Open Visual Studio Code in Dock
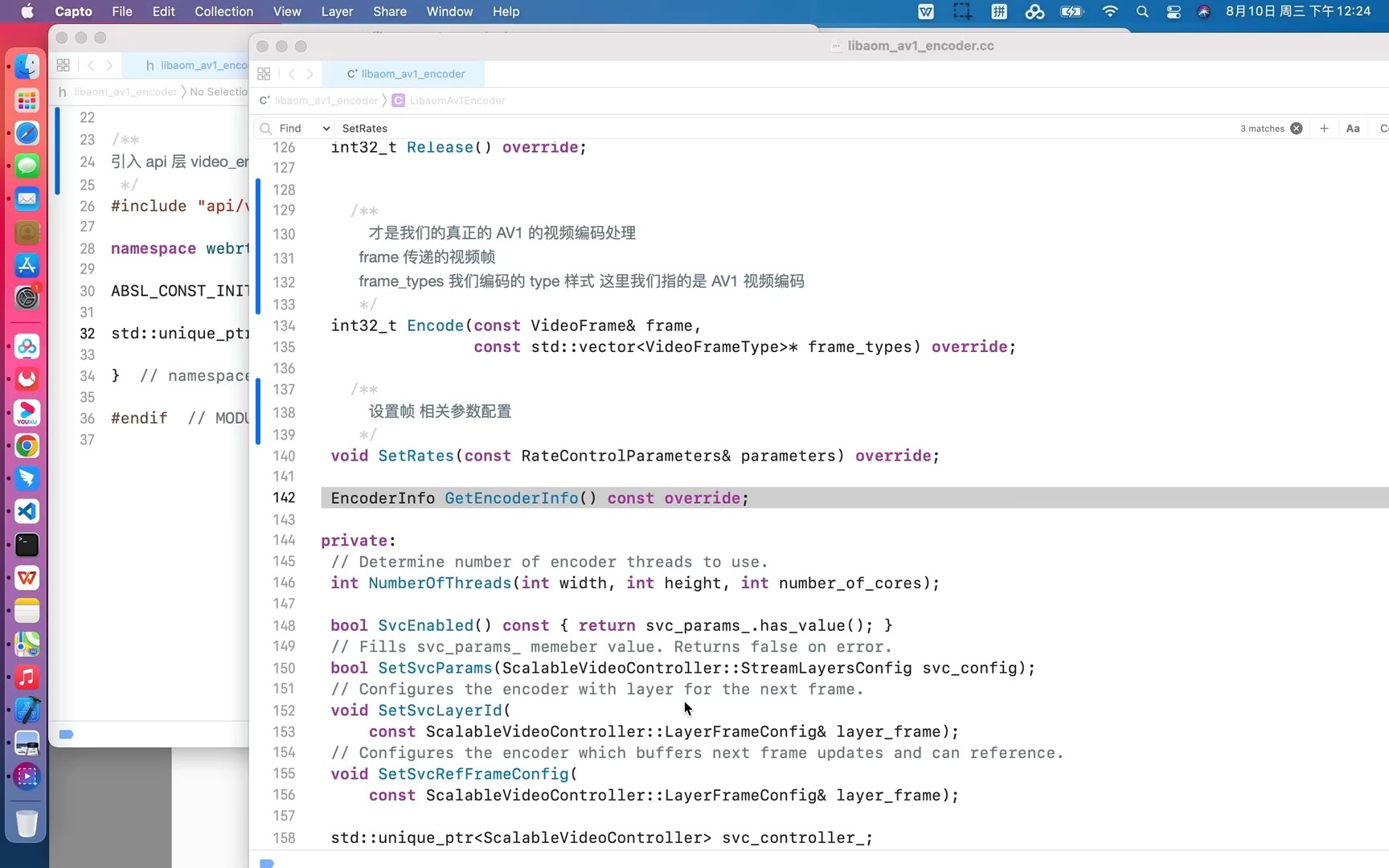1389x868 pixels. (27, 512)
